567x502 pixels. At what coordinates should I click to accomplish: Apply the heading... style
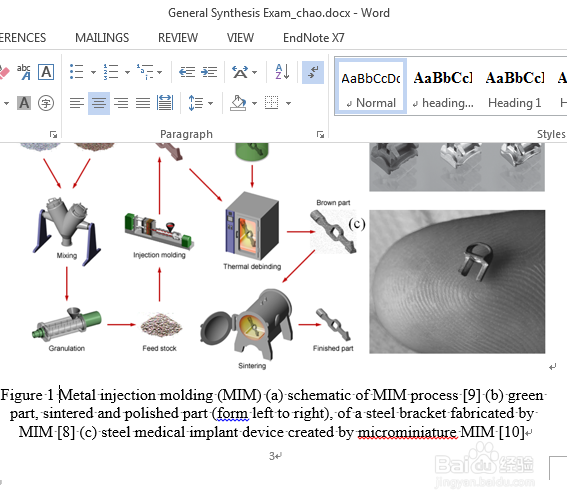point(443,87)
